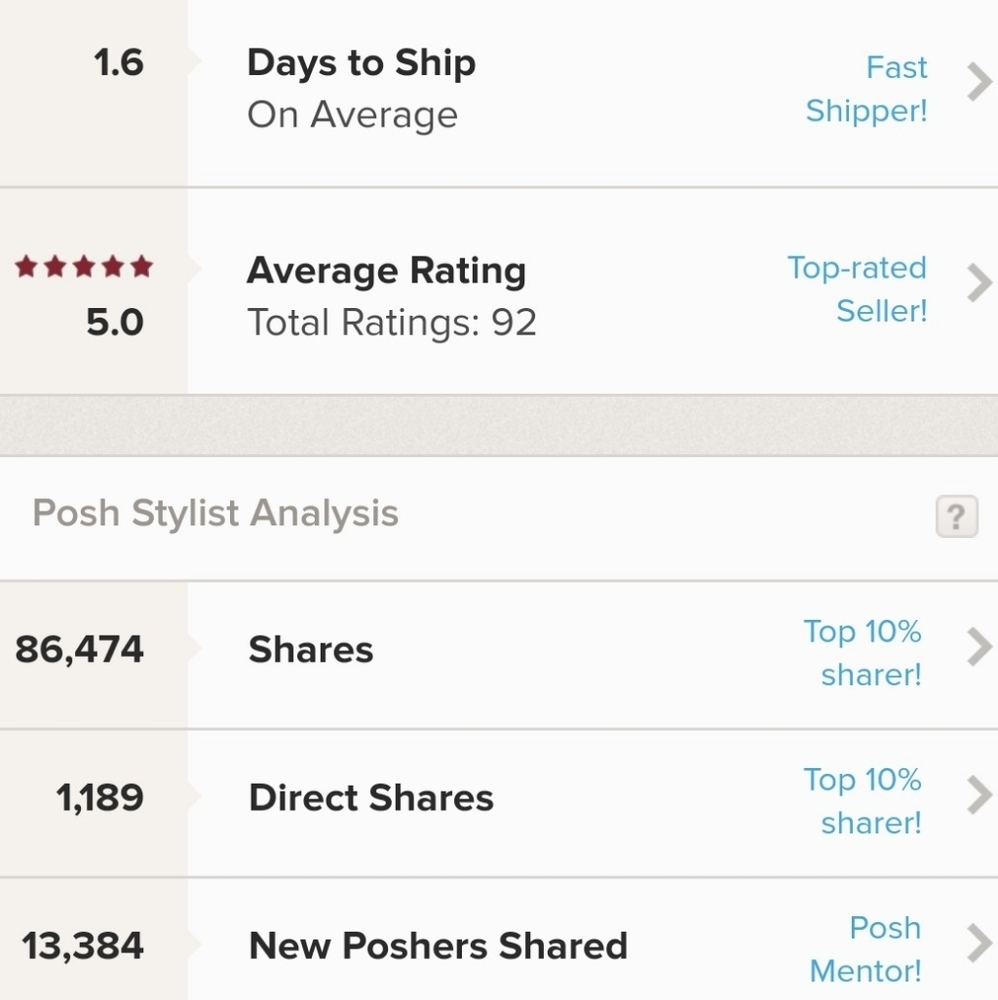
Task: Tap the 1.6 days value
Action: point(119,62)
